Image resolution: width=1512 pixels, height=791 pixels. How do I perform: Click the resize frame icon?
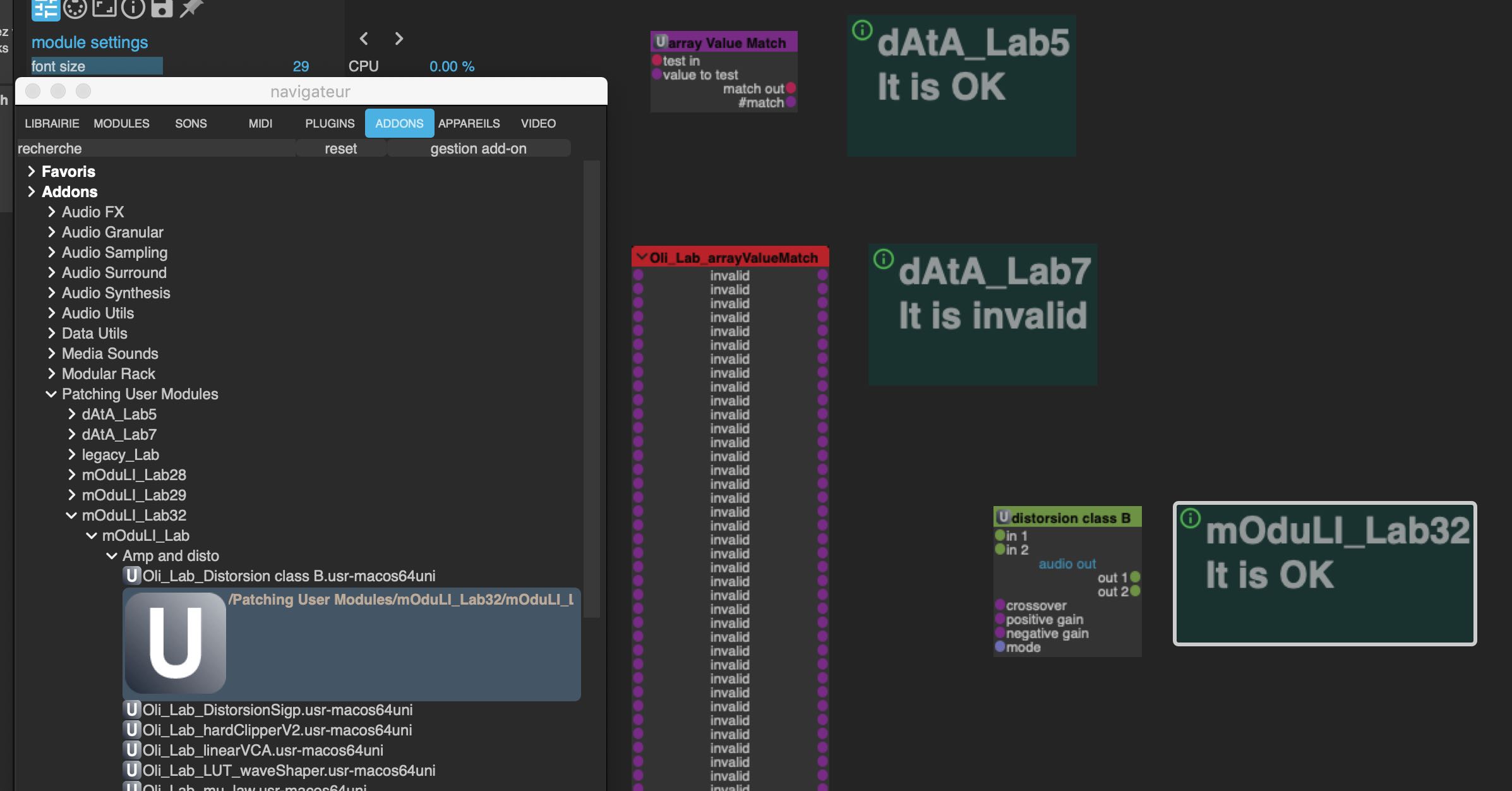tap(104, 8)
